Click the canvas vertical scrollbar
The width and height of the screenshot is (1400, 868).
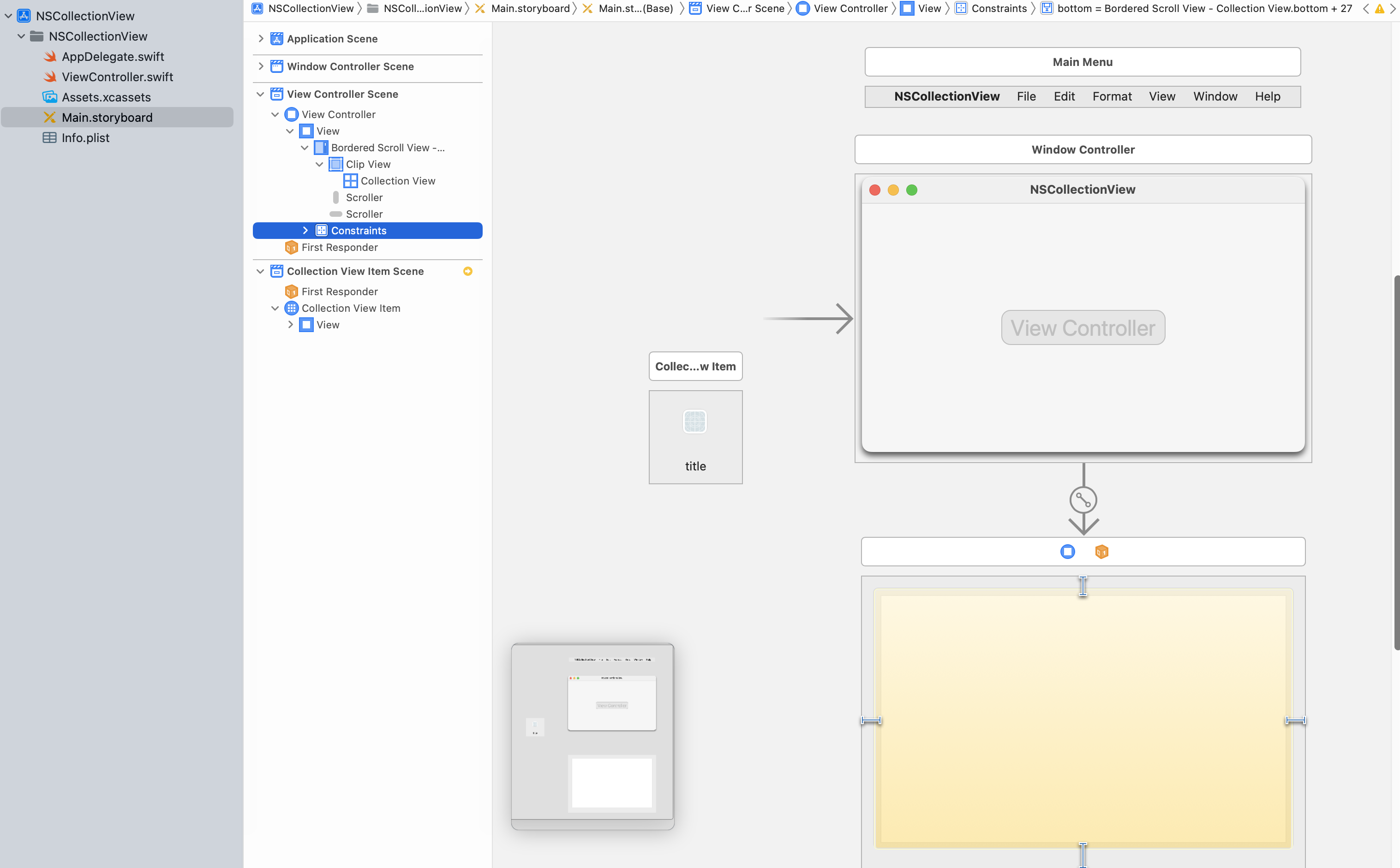click(x=1397, y=462)
